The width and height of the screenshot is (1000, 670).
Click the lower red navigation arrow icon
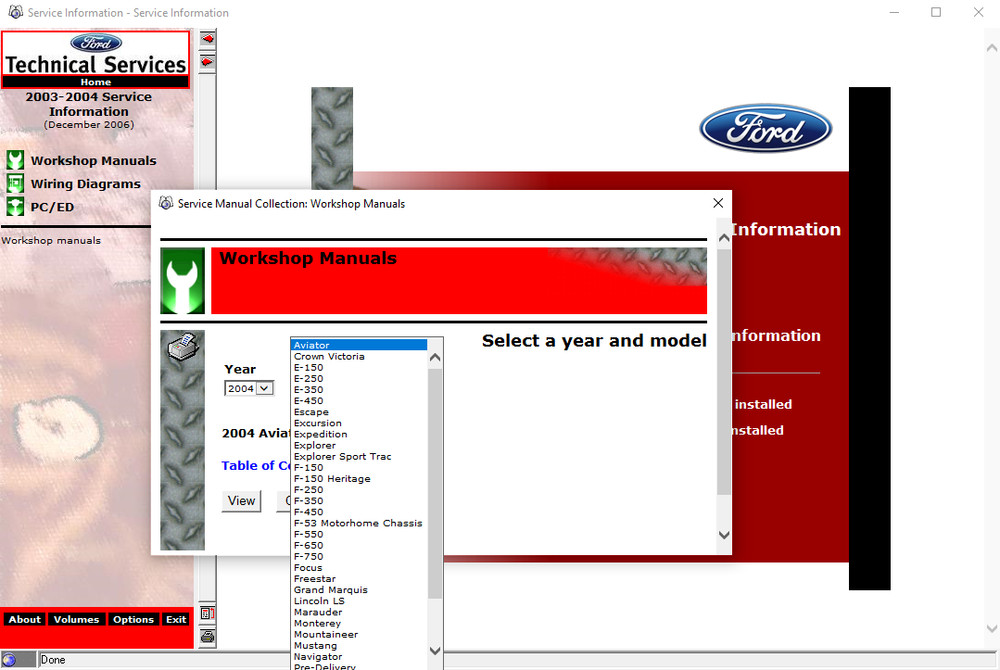click(206, 60)
